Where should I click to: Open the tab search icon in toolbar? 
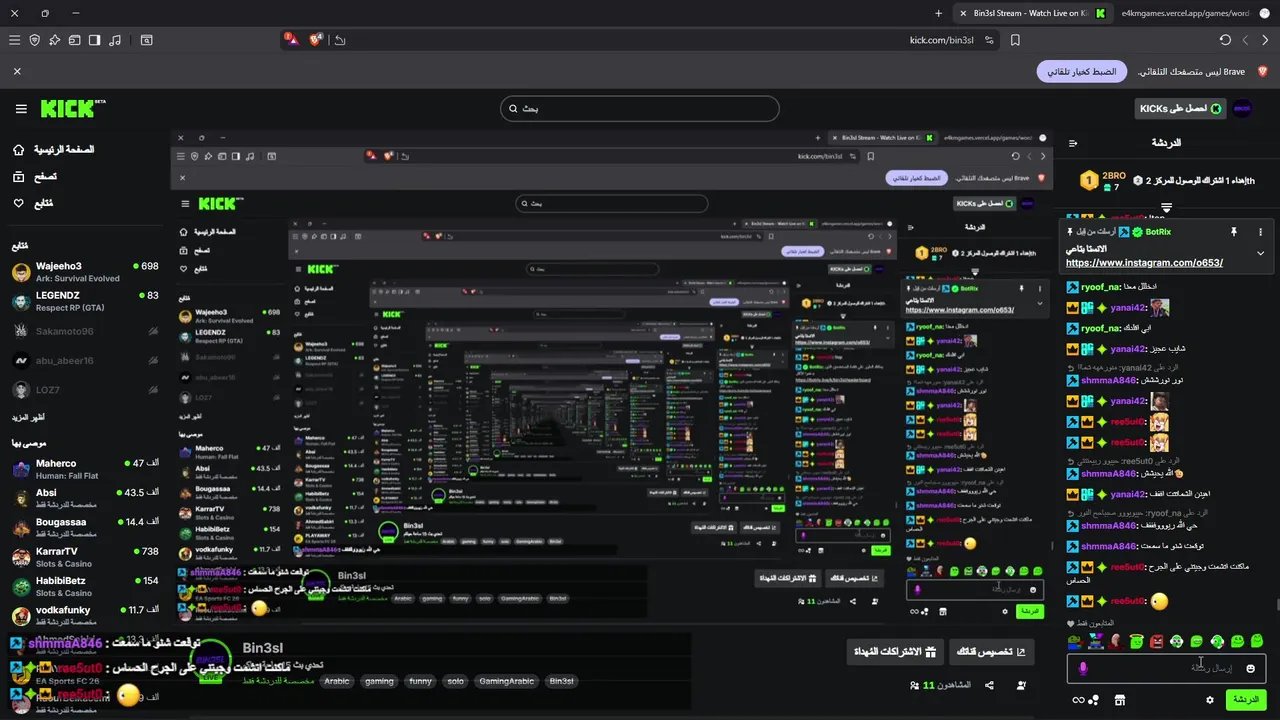coord(147,40)
